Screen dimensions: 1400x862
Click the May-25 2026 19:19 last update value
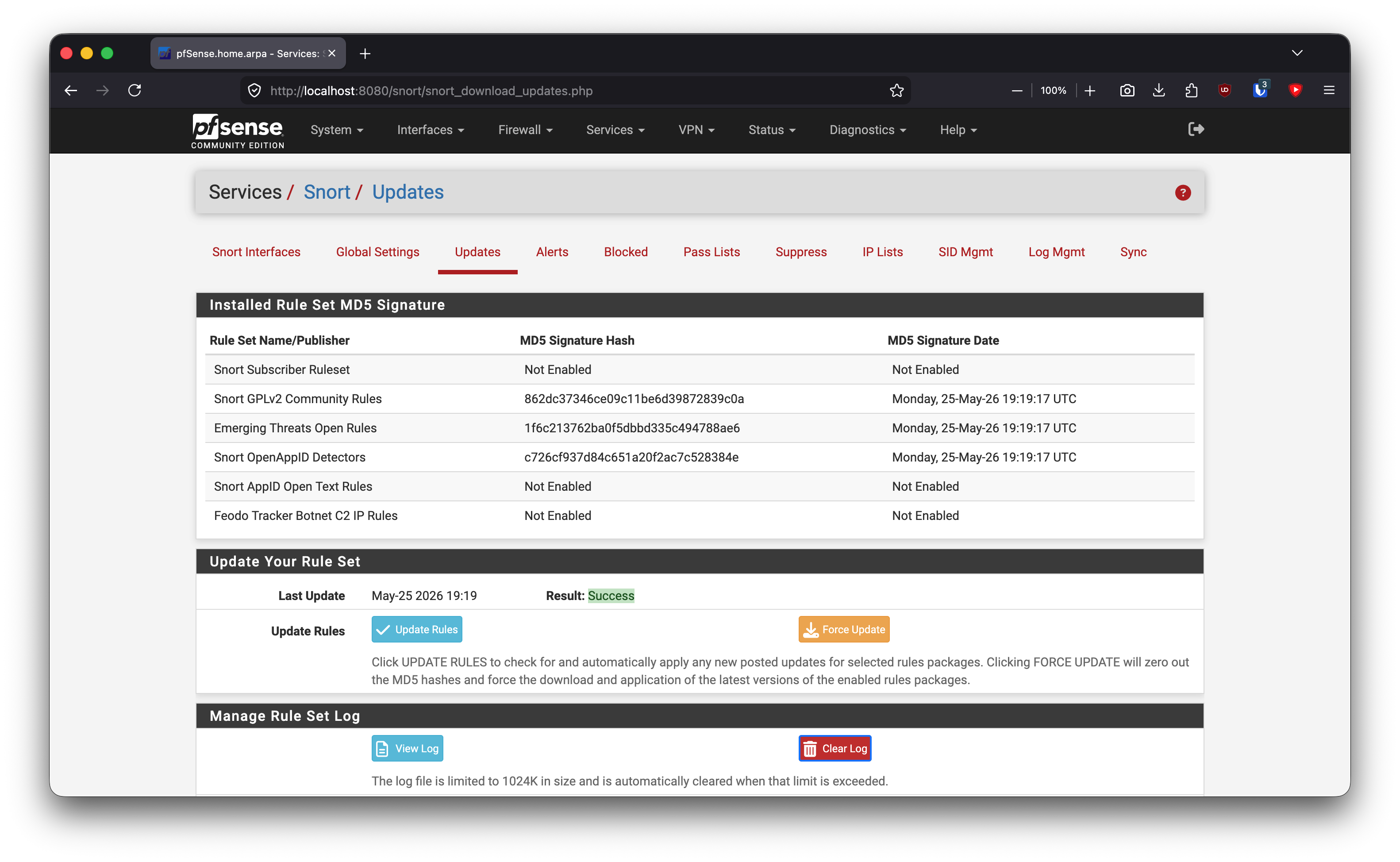424,596
